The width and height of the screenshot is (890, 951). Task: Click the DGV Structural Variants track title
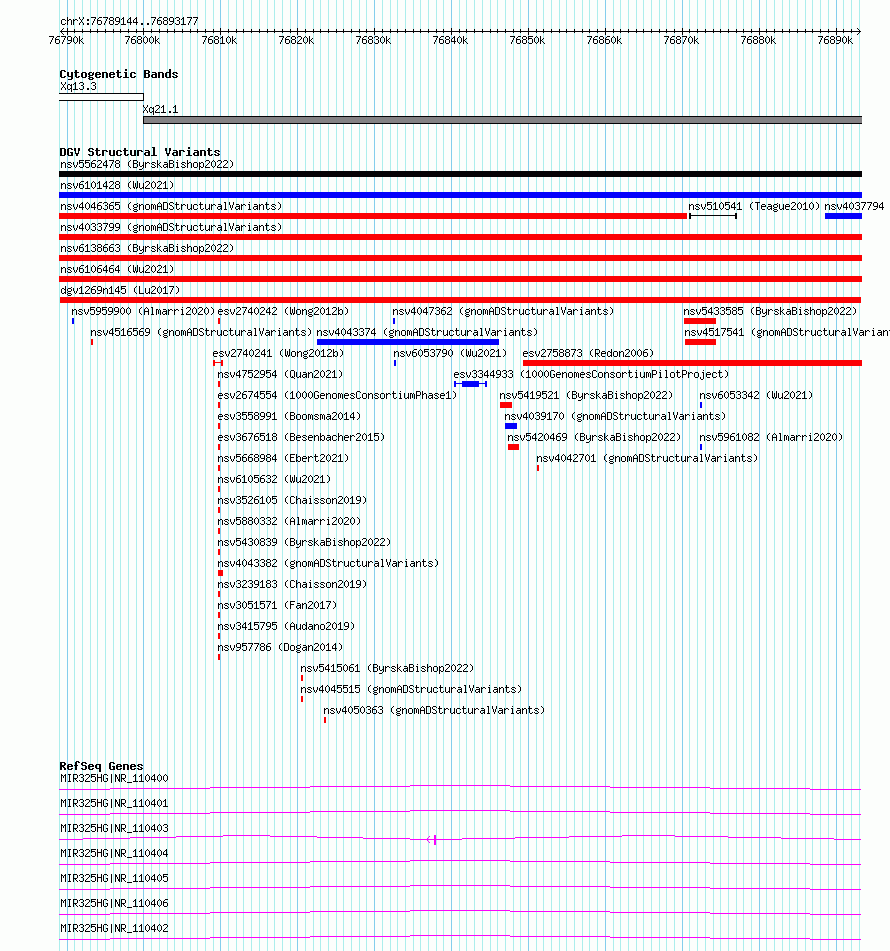tap(140, 152)
